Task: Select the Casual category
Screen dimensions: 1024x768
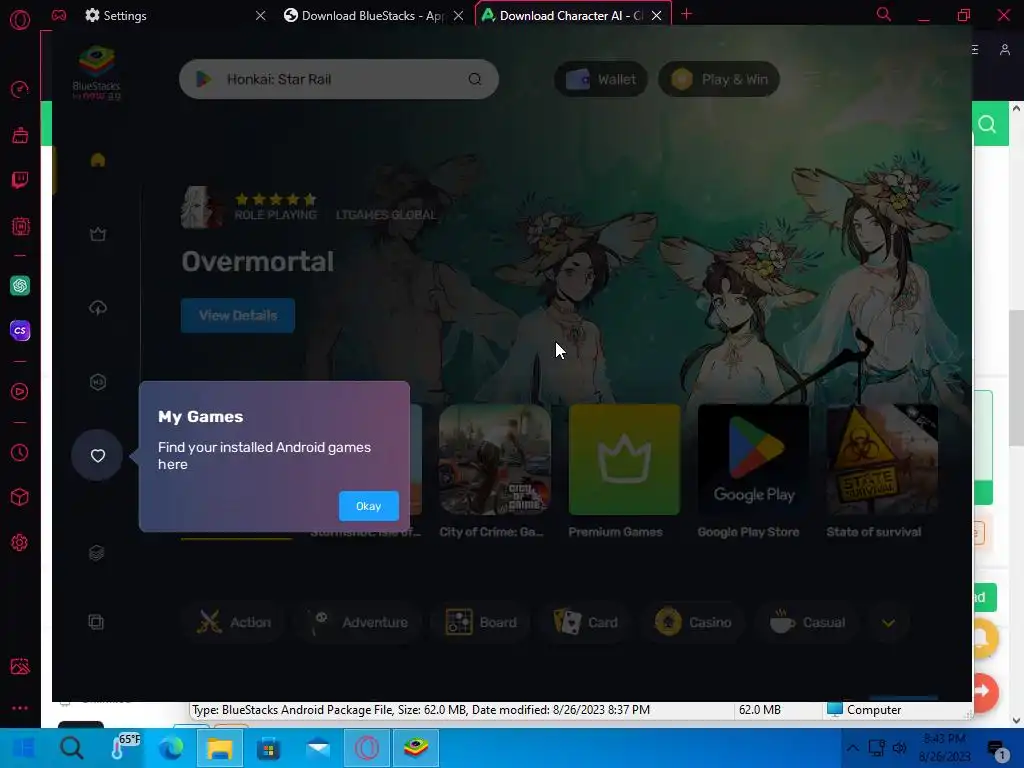Action: click(808, 622)
